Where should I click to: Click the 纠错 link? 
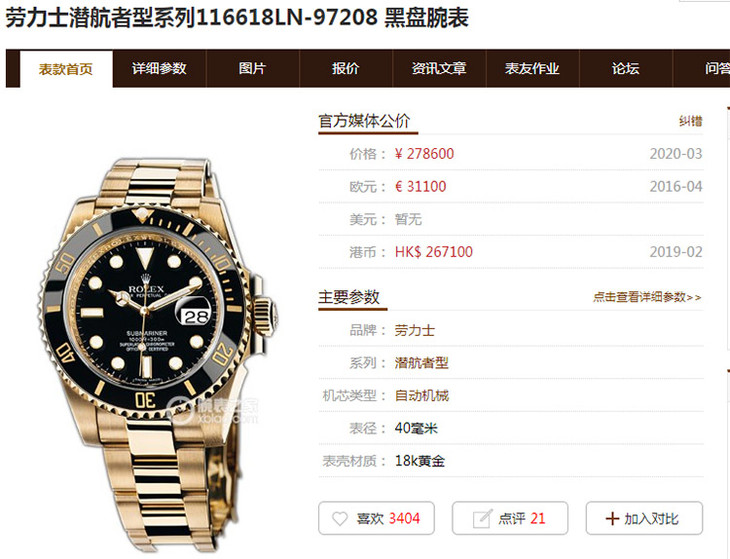[x=690, y=121]
